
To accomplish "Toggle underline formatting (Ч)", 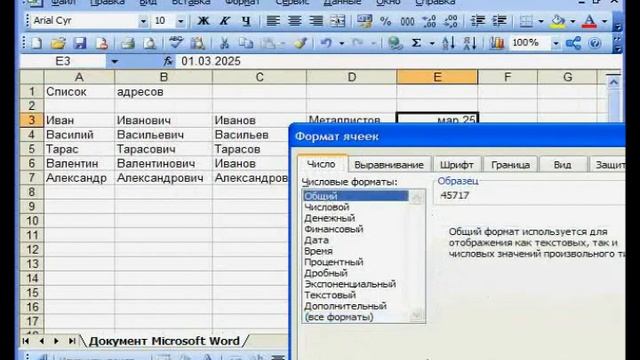I will coord(246,21).
